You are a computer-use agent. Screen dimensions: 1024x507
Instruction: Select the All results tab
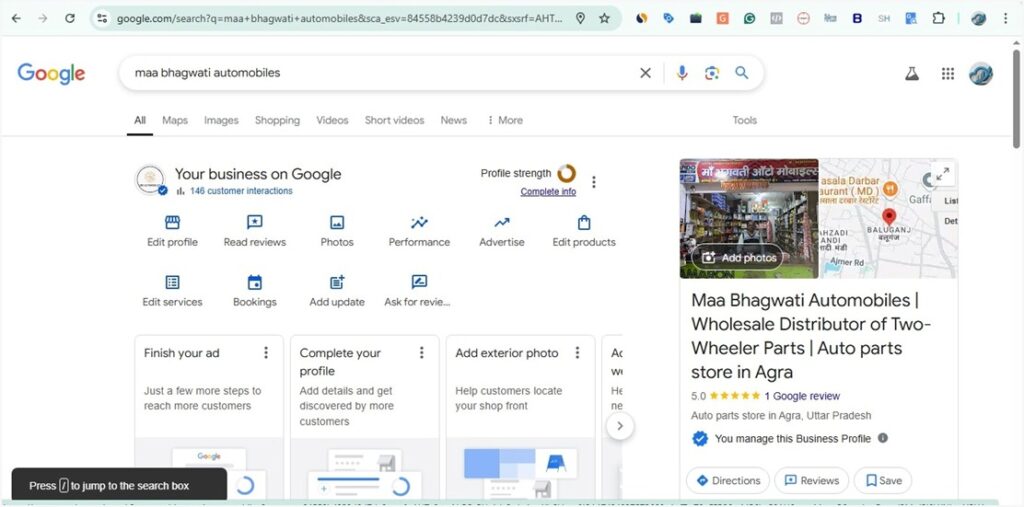click(140, 120)
